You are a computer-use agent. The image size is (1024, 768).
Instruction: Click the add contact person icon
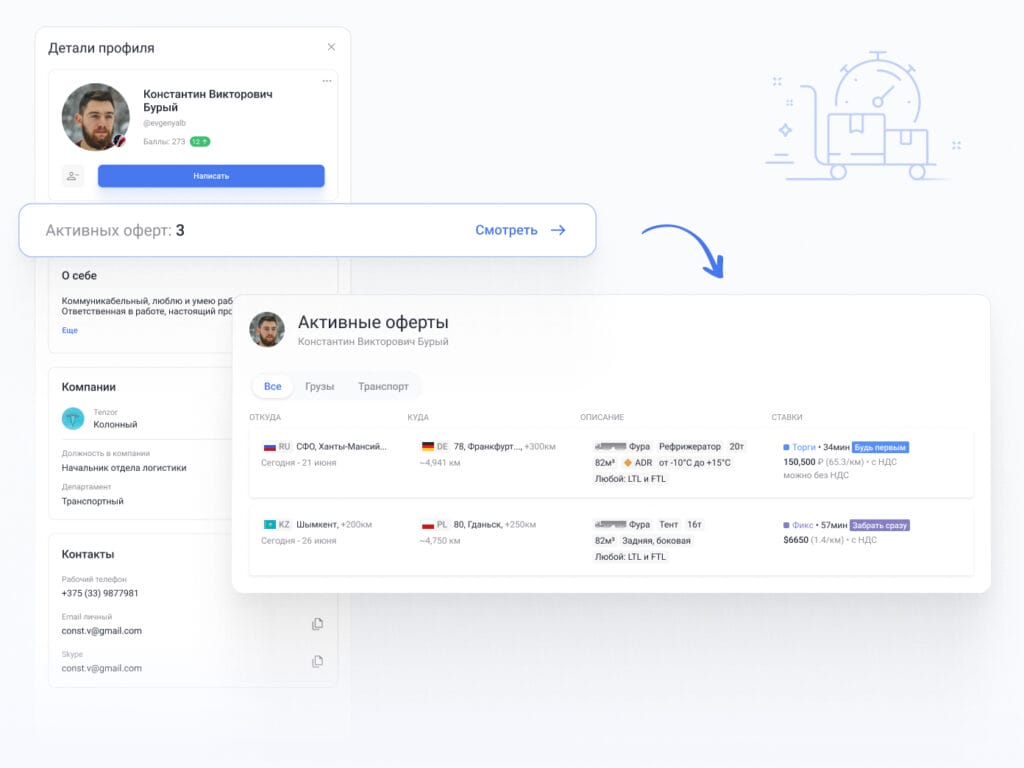pos(73,176)
